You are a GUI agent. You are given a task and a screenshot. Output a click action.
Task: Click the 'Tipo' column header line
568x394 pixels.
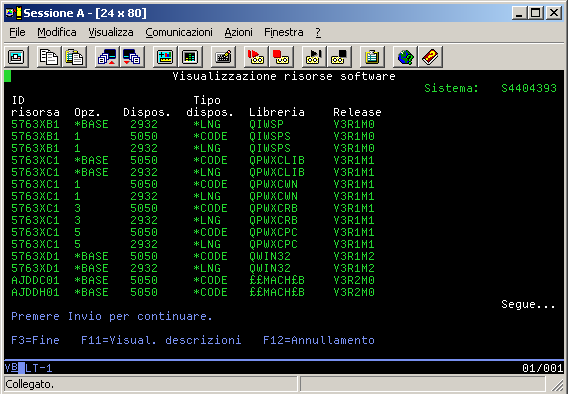pos(207,100)
